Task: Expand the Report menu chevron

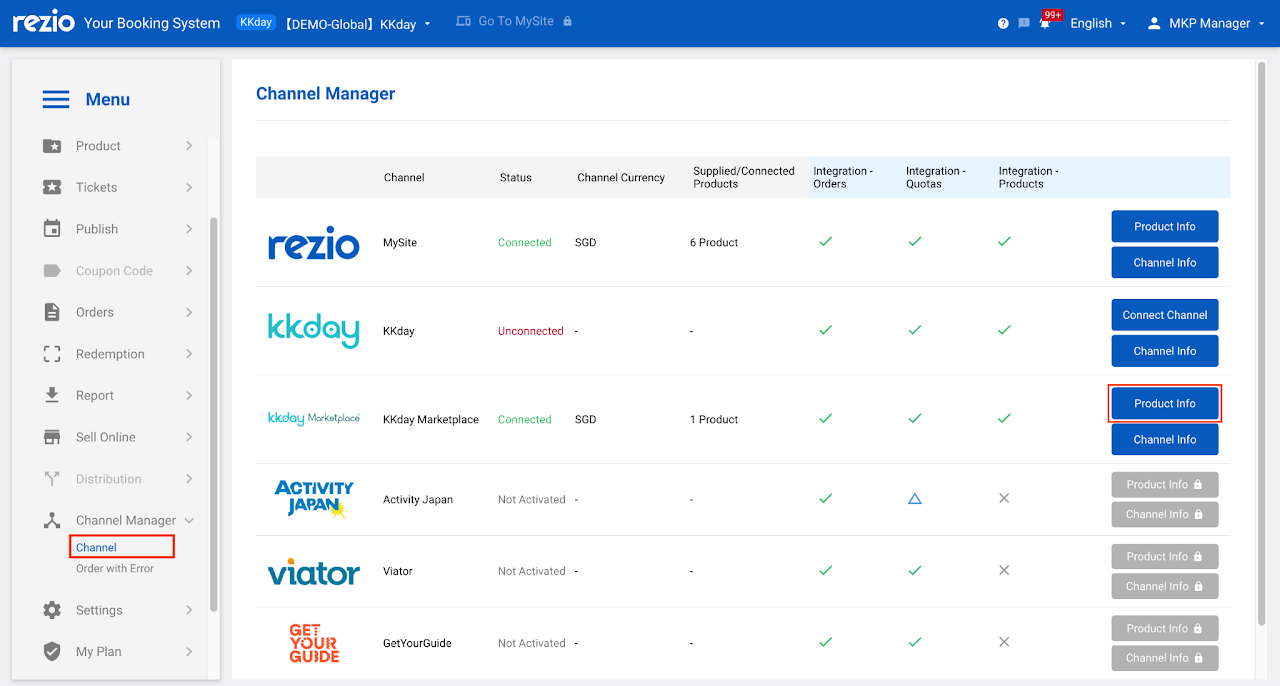Action: 189,395
